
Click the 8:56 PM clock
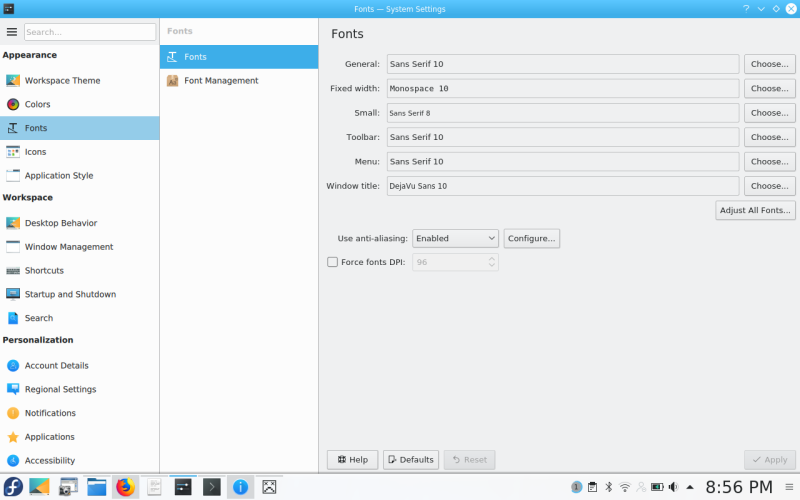(739, 487)
